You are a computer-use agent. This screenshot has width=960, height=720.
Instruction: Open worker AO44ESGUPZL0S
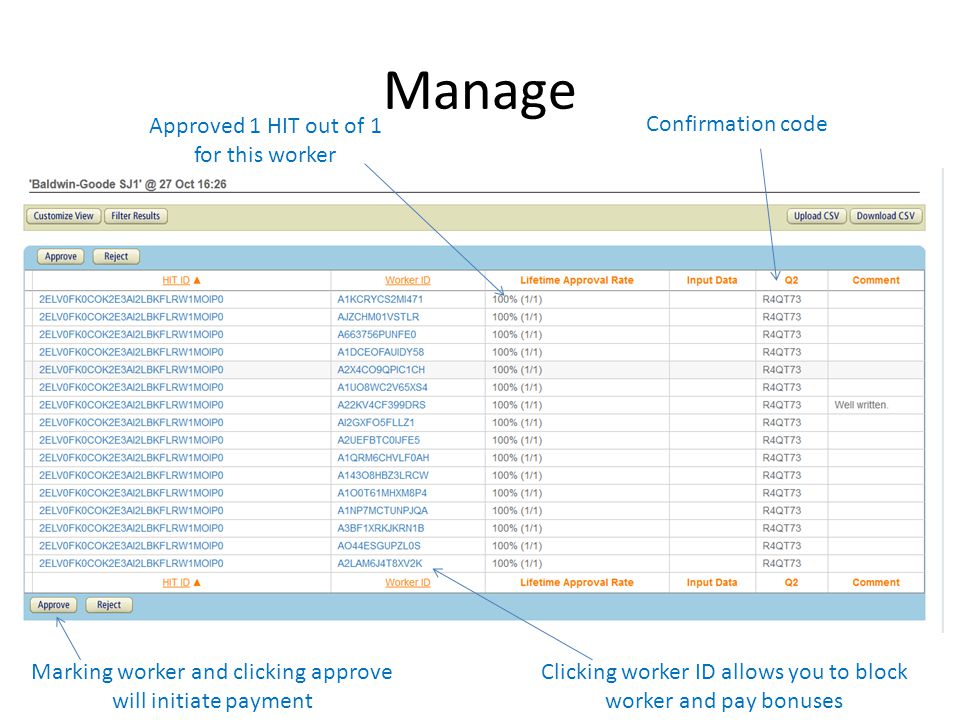click(x=379, y=546)
